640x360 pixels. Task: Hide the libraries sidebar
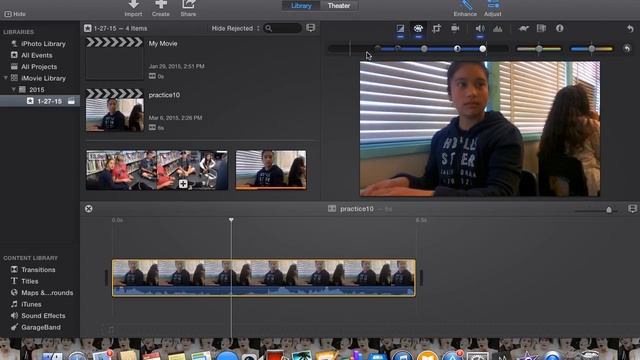click(x=15, y=14)
